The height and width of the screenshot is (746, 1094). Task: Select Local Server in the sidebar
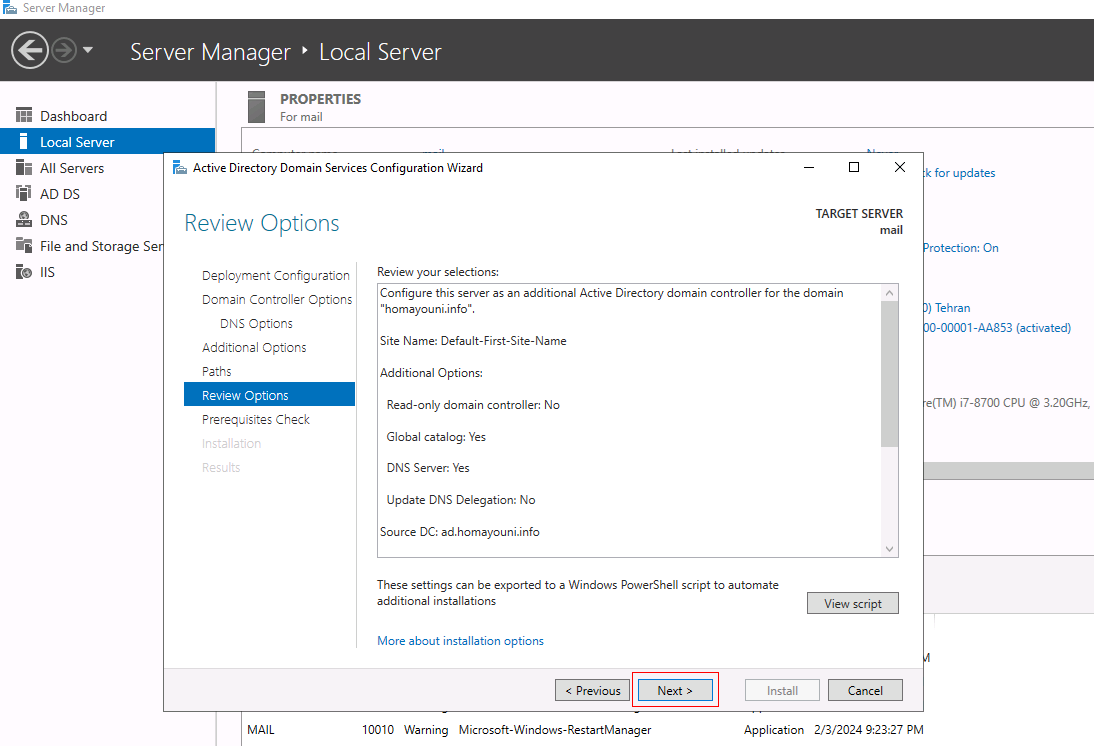point(107,142)
